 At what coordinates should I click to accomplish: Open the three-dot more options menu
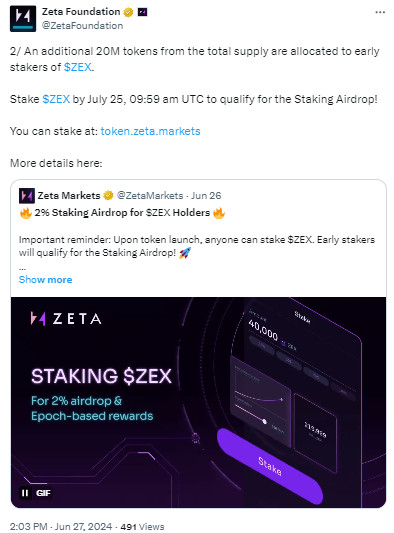380,12
